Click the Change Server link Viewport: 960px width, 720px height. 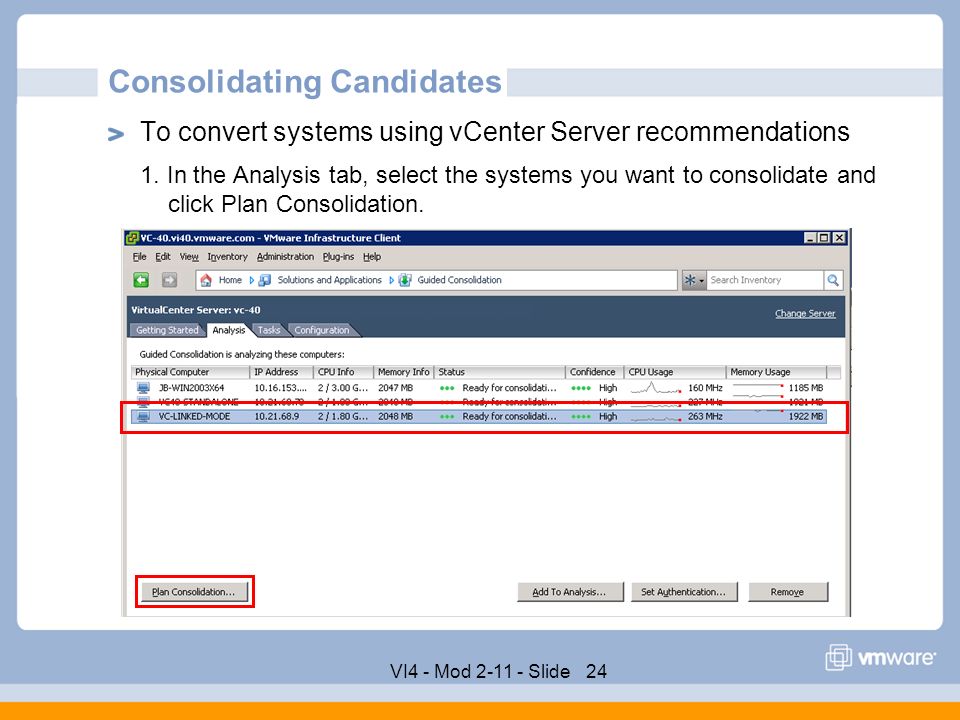coord(805,313)
